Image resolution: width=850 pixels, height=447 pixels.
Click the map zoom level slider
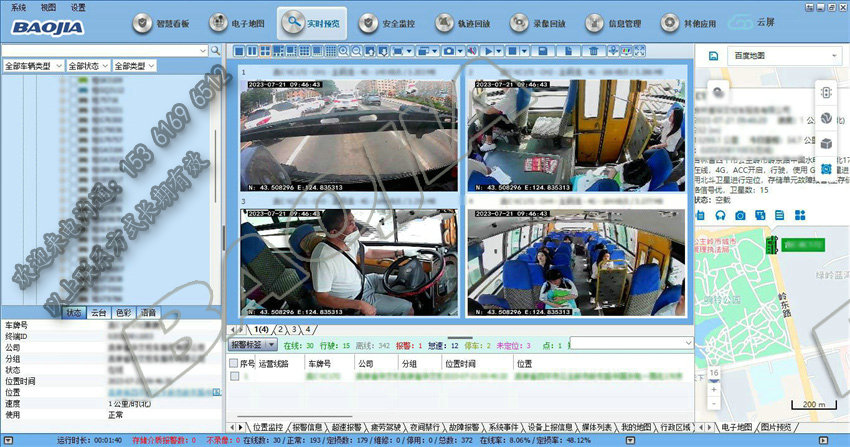pos(714,383)
